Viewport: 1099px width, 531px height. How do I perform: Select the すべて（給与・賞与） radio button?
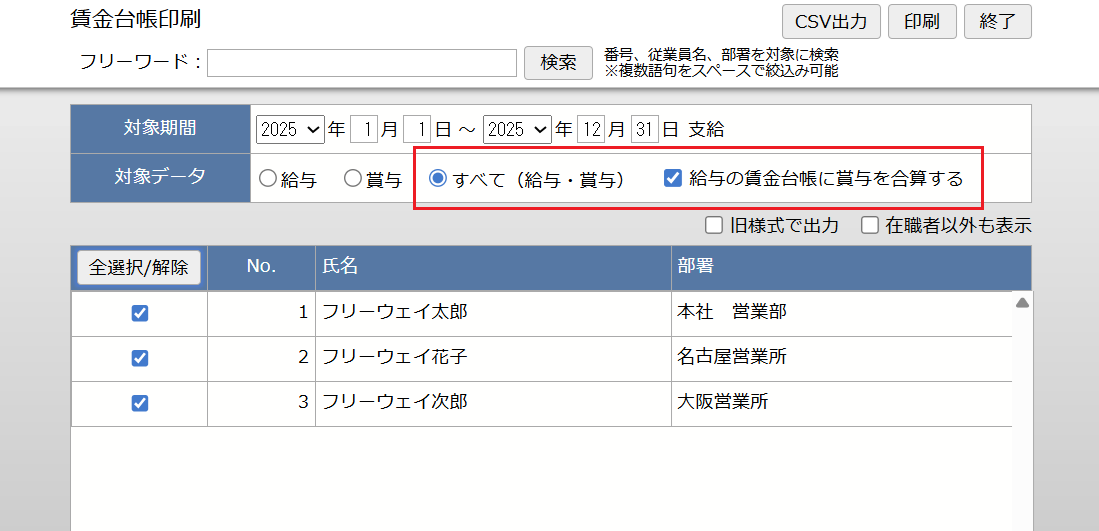coord(437,179)
